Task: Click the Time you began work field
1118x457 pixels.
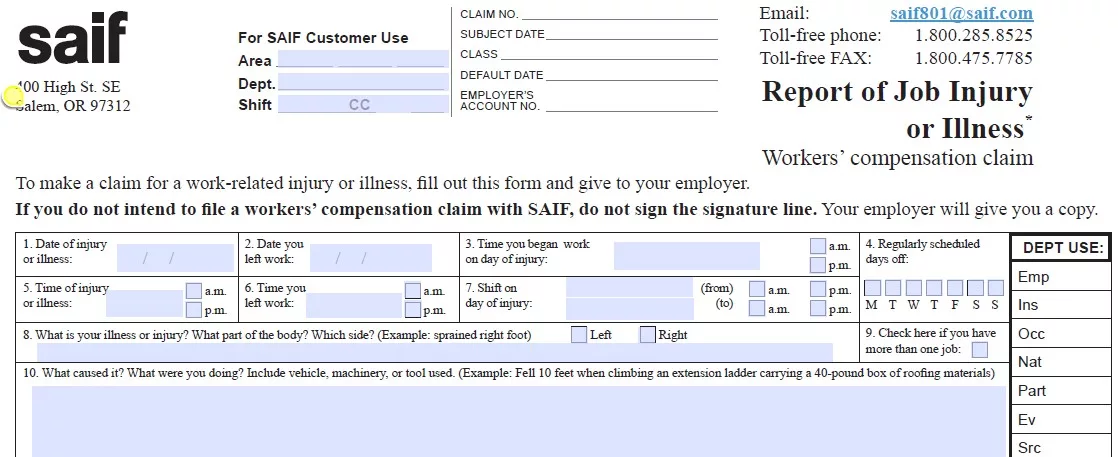Action: click(687, 256)
